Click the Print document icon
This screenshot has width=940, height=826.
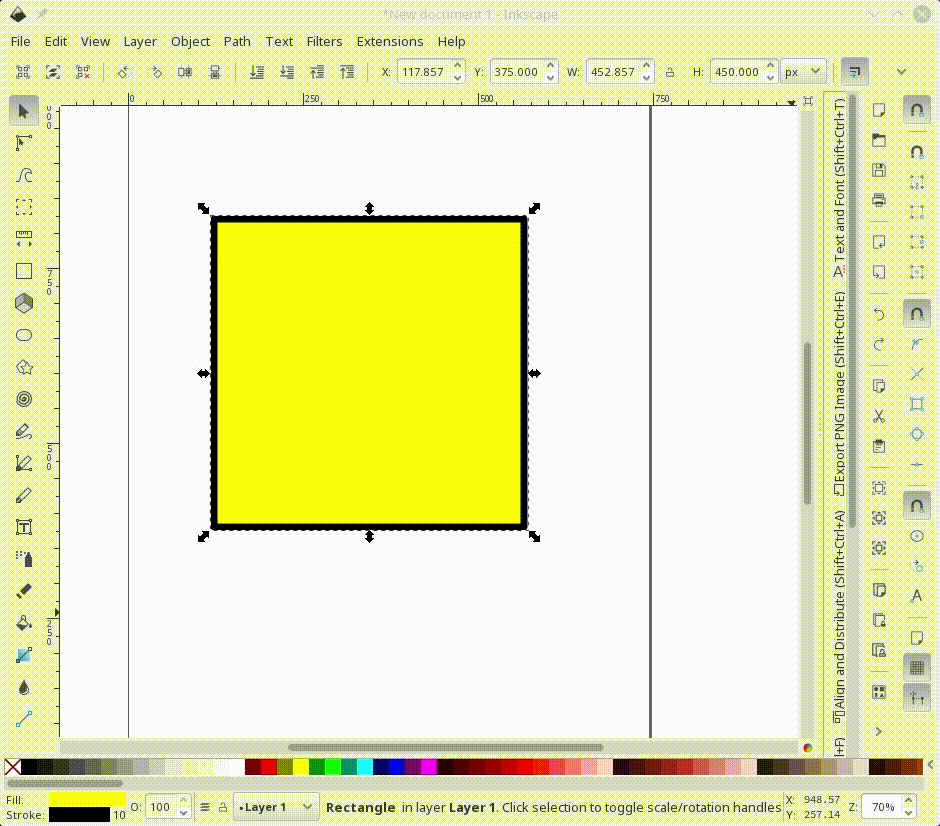coord(879,200)
